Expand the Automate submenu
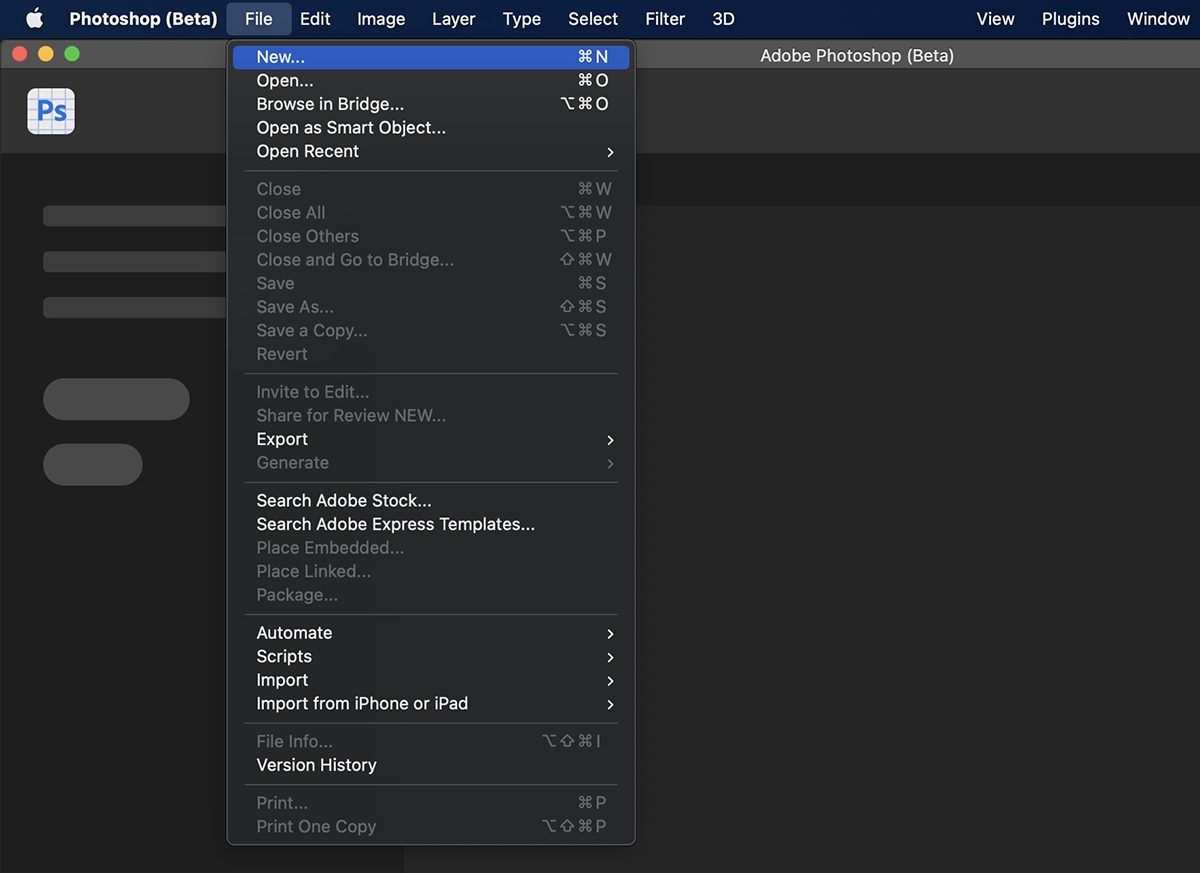 click(x=431, y=633)
